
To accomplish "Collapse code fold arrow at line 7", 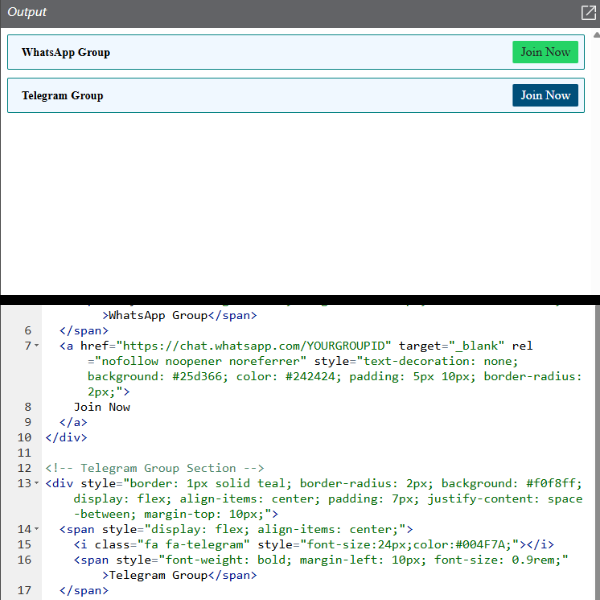I will tap(37, 346).
